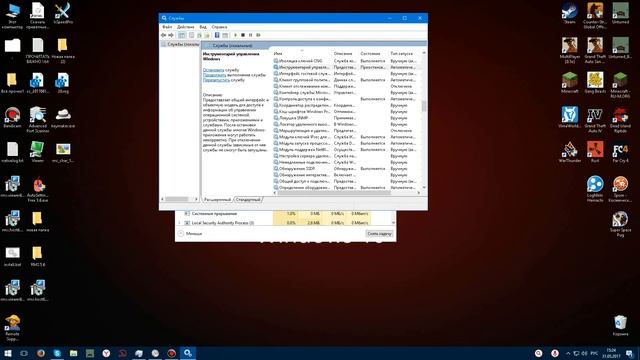Open the Rust desktop icon
The width and height of the screenshot is (640, 360).
(x=595, y=152)
